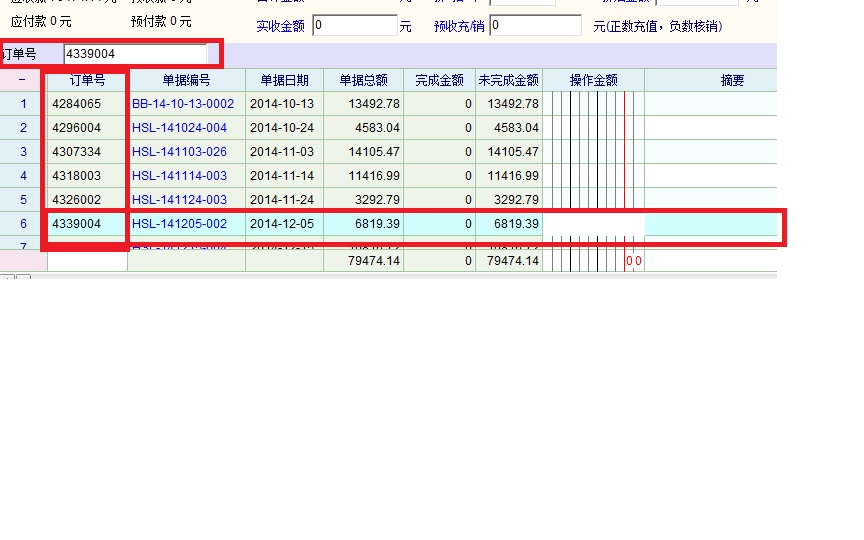
Task: Sort by 订单号 column header
Action: coord(87,80)
